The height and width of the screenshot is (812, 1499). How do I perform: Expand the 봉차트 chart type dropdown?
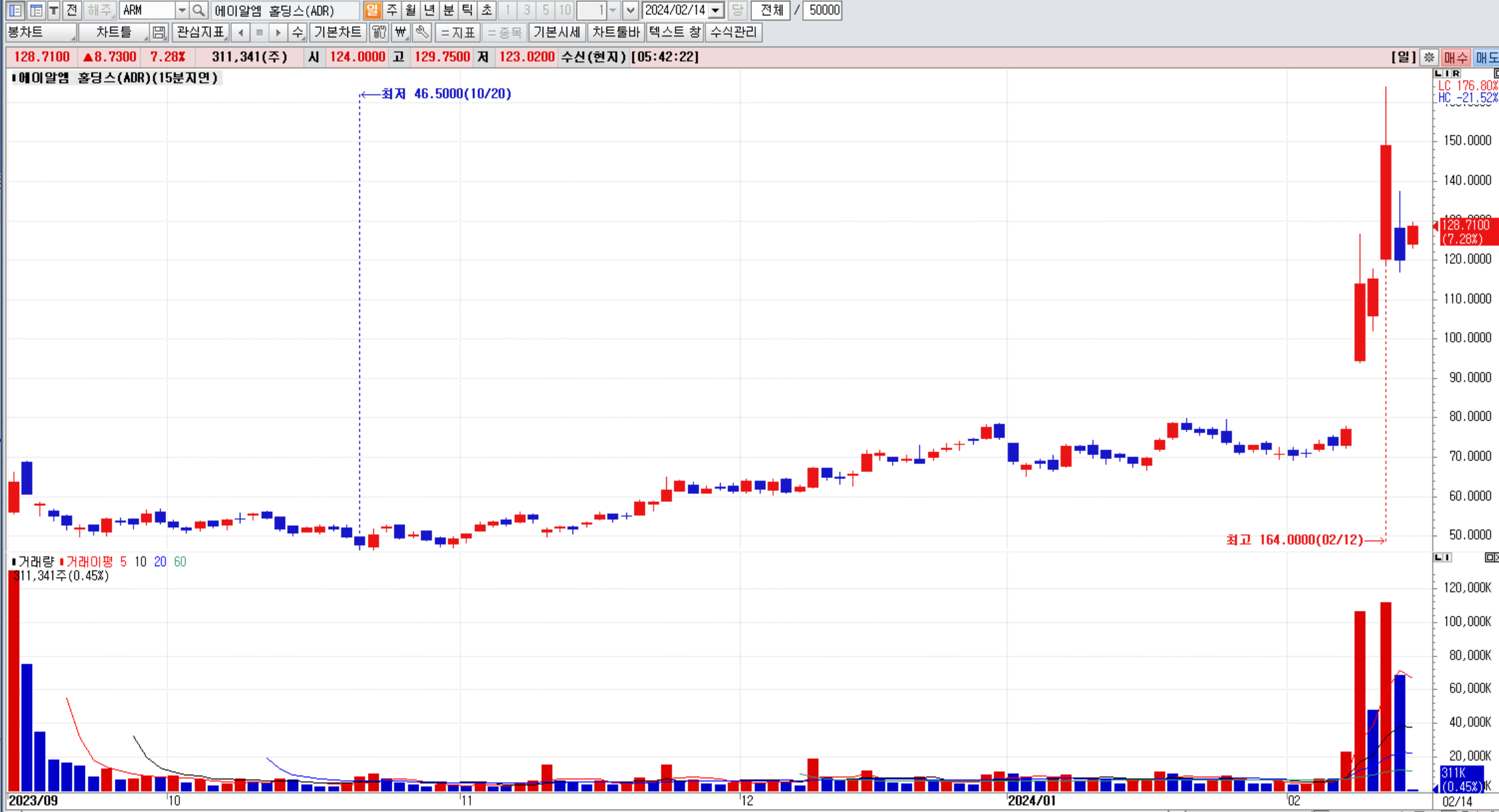pyautogui.click(x=41, y=32)
